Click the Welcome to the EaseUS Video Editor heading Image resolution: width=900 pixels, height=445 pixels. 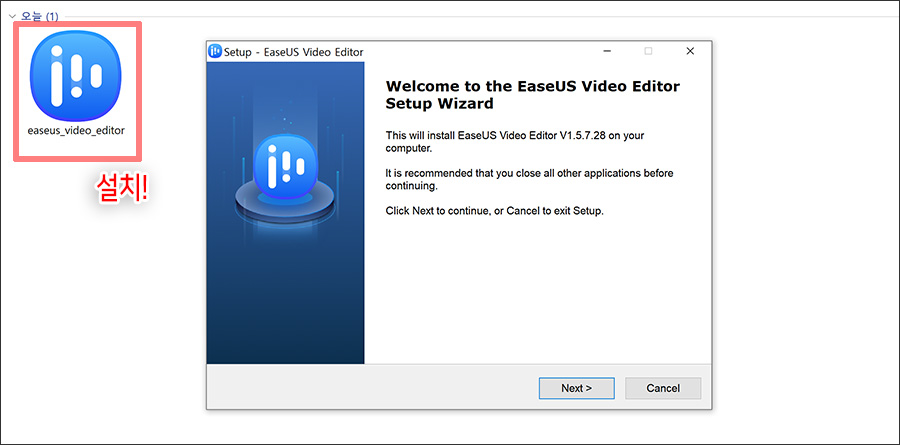(x=533, y=95)
